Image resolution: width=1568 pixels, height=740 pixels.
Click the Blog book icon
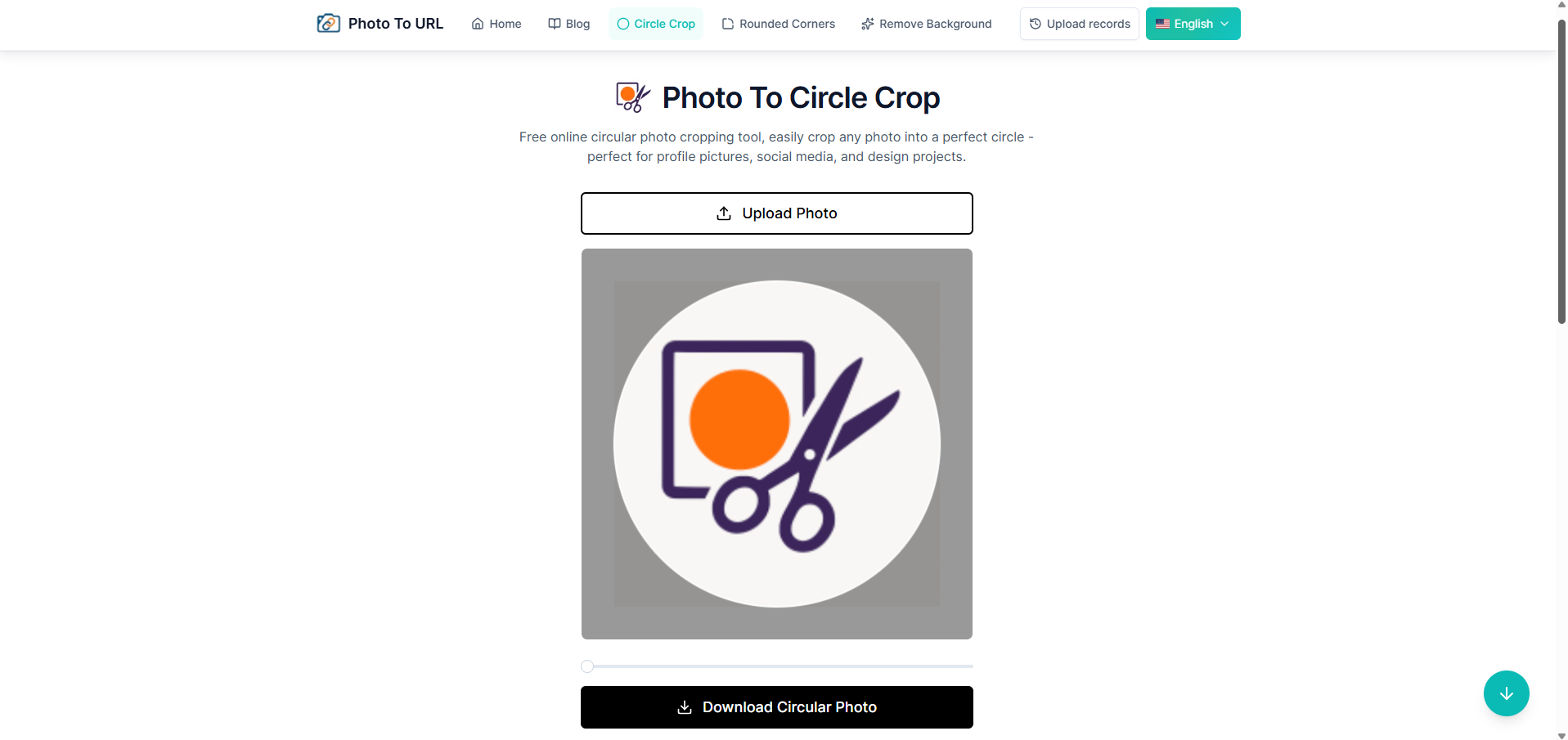(x=555, y=24)
